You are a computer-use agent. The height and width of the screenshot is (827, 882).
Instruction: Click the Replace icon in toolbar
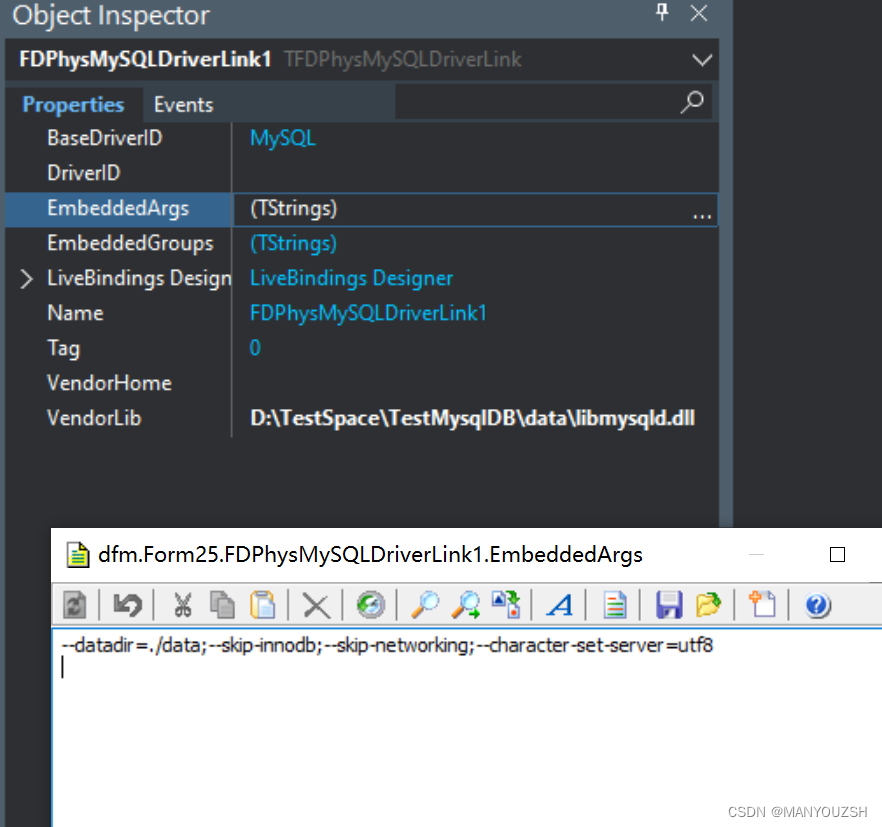(x=506, y=605)
